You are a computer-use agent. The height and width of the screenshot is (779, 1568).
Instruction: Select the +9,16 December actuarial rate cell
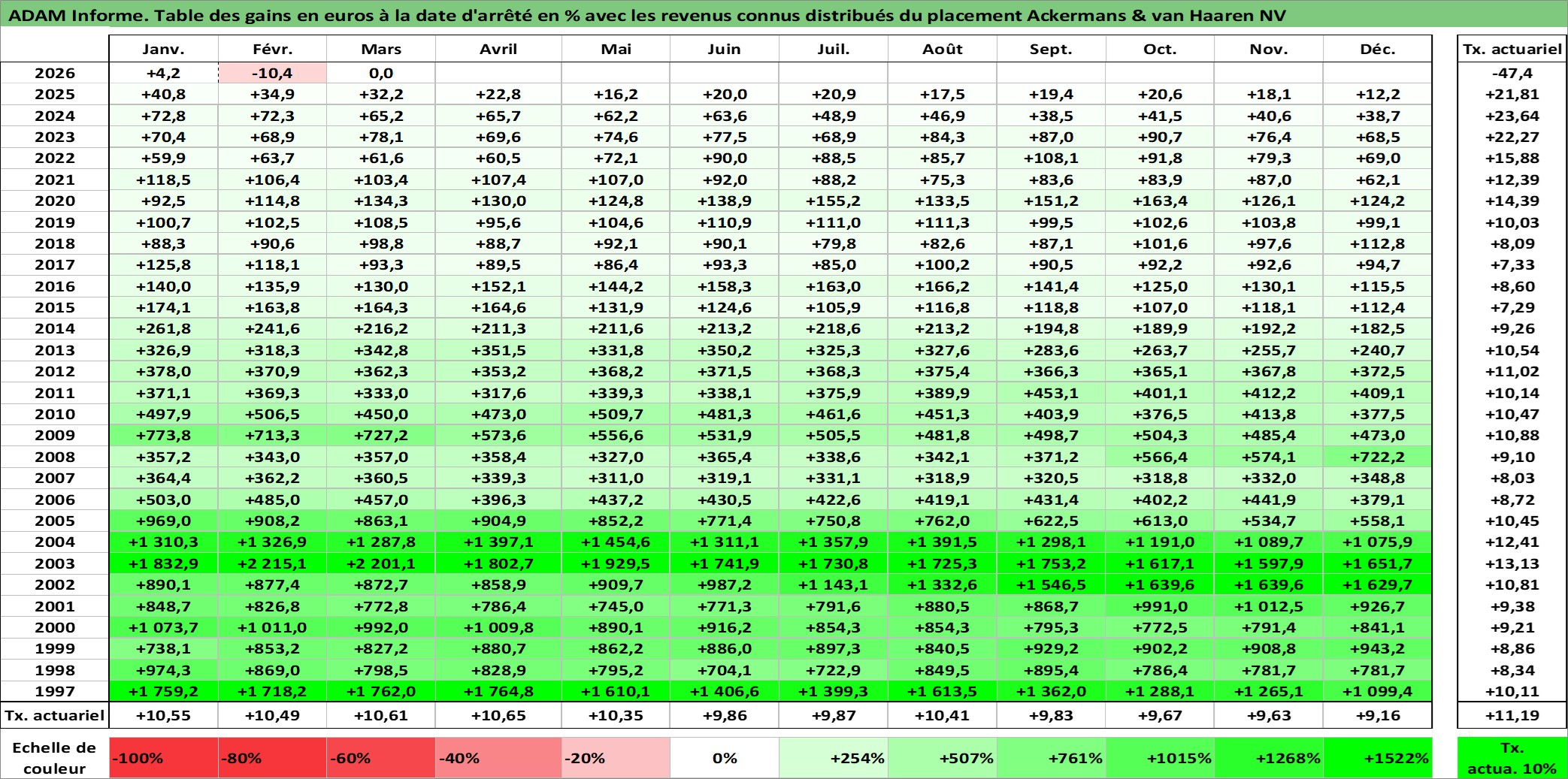point(1378,715)
